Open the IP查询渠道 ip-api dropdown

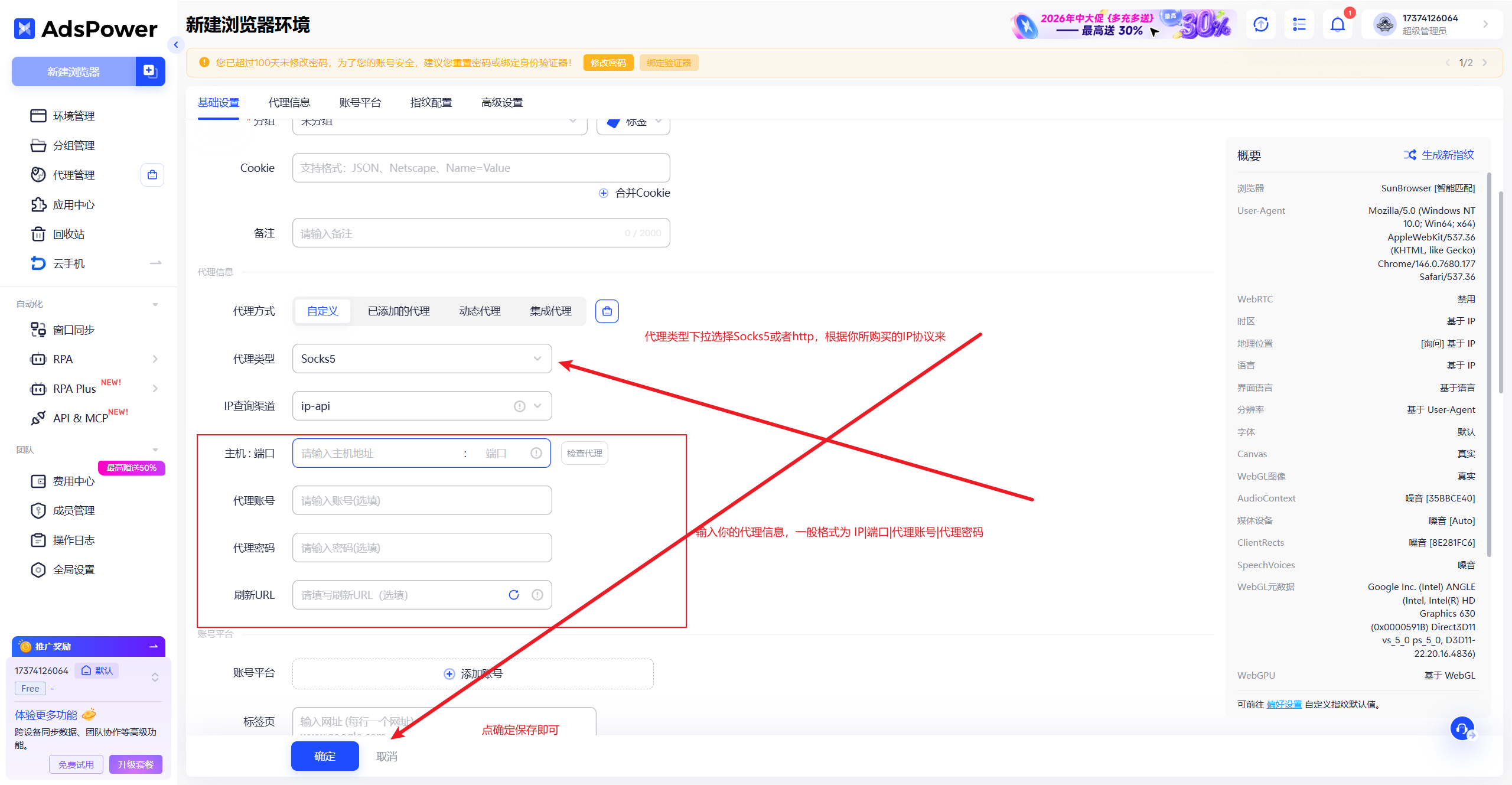(x=422, y=406)
